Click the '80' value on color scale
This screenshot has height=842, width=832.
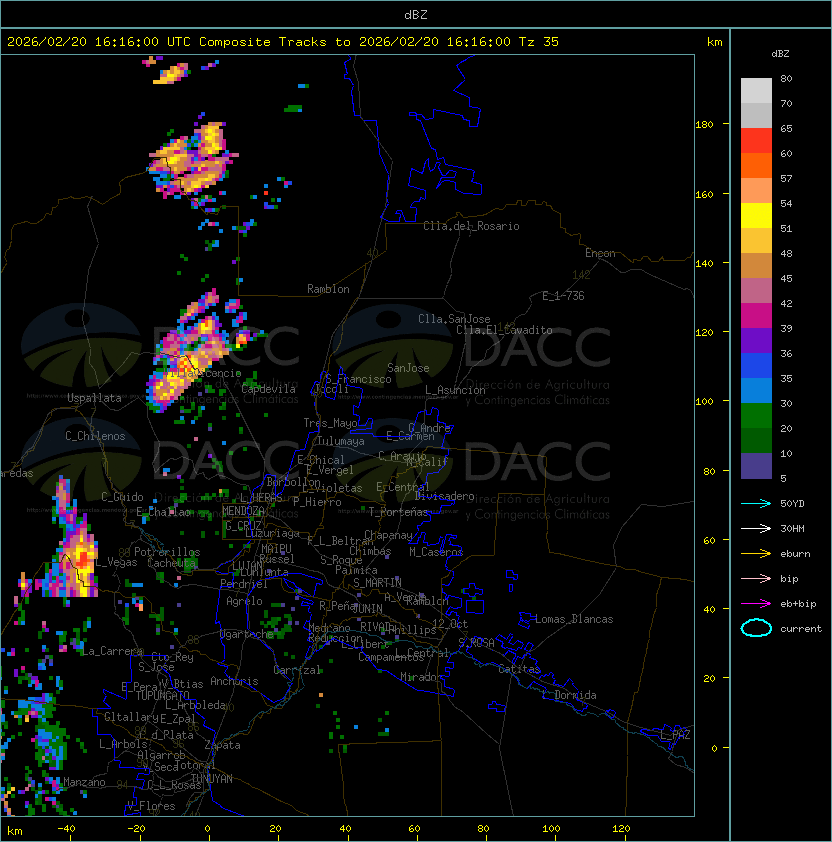click(786, 78)
